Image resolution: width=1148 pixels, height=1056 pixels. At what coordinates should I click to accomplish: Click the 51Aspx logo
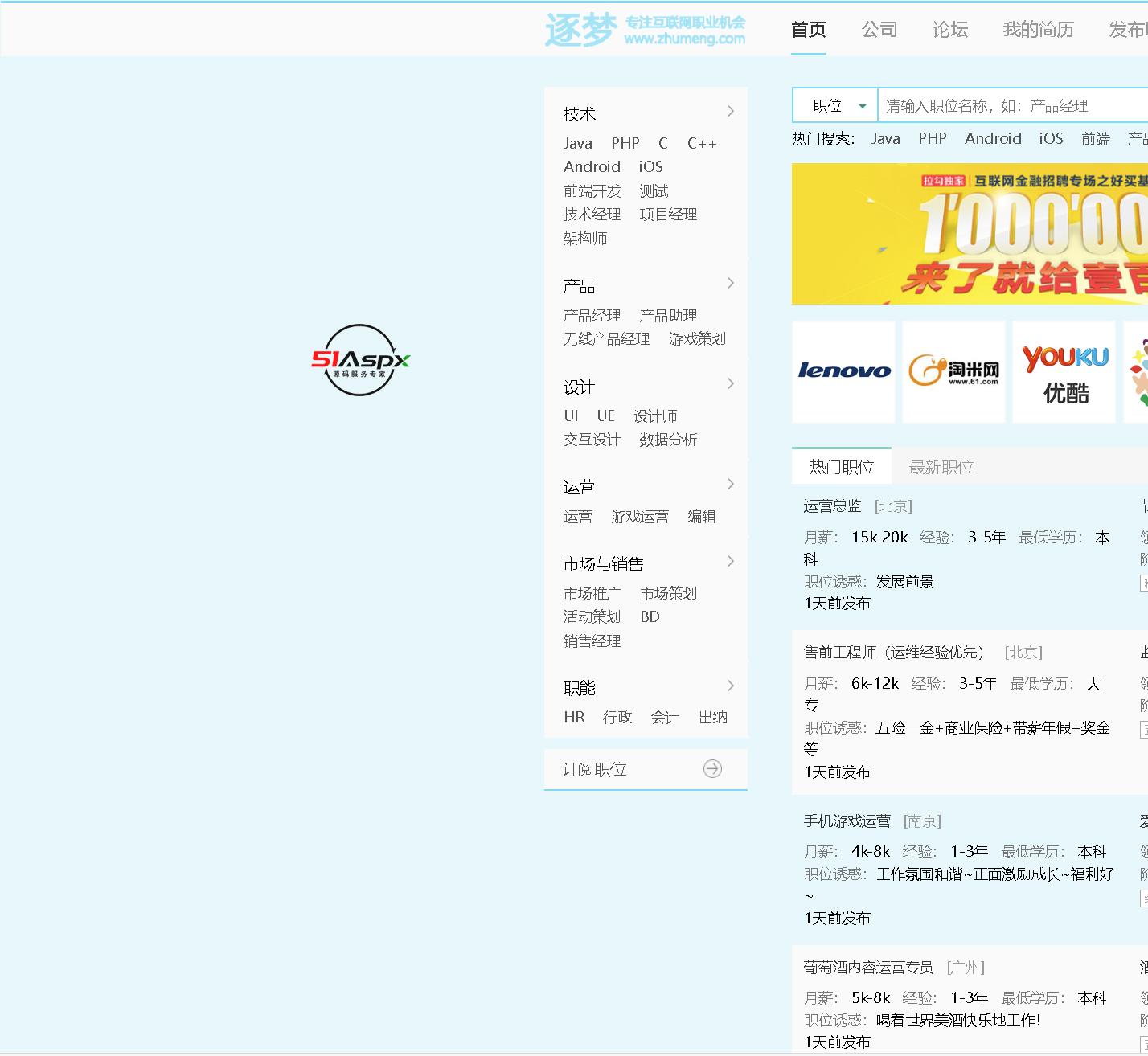click(x=360, y=360)
